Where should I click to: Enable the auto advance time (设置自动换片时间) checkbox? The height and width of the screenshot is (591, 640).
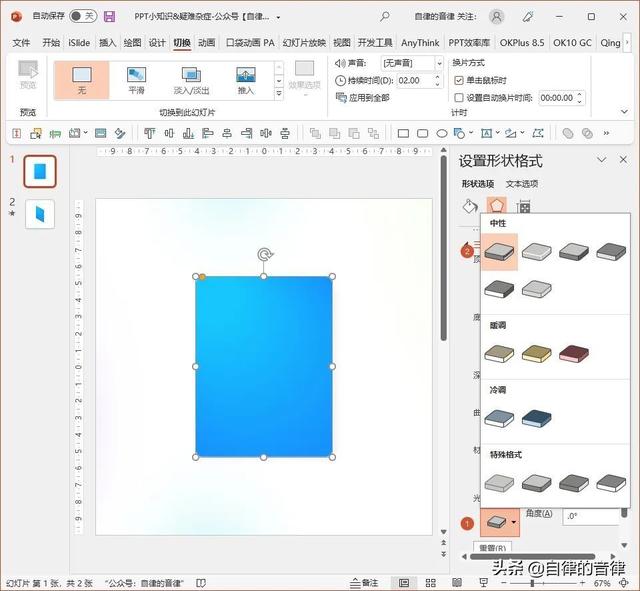(x=459, y=98)
